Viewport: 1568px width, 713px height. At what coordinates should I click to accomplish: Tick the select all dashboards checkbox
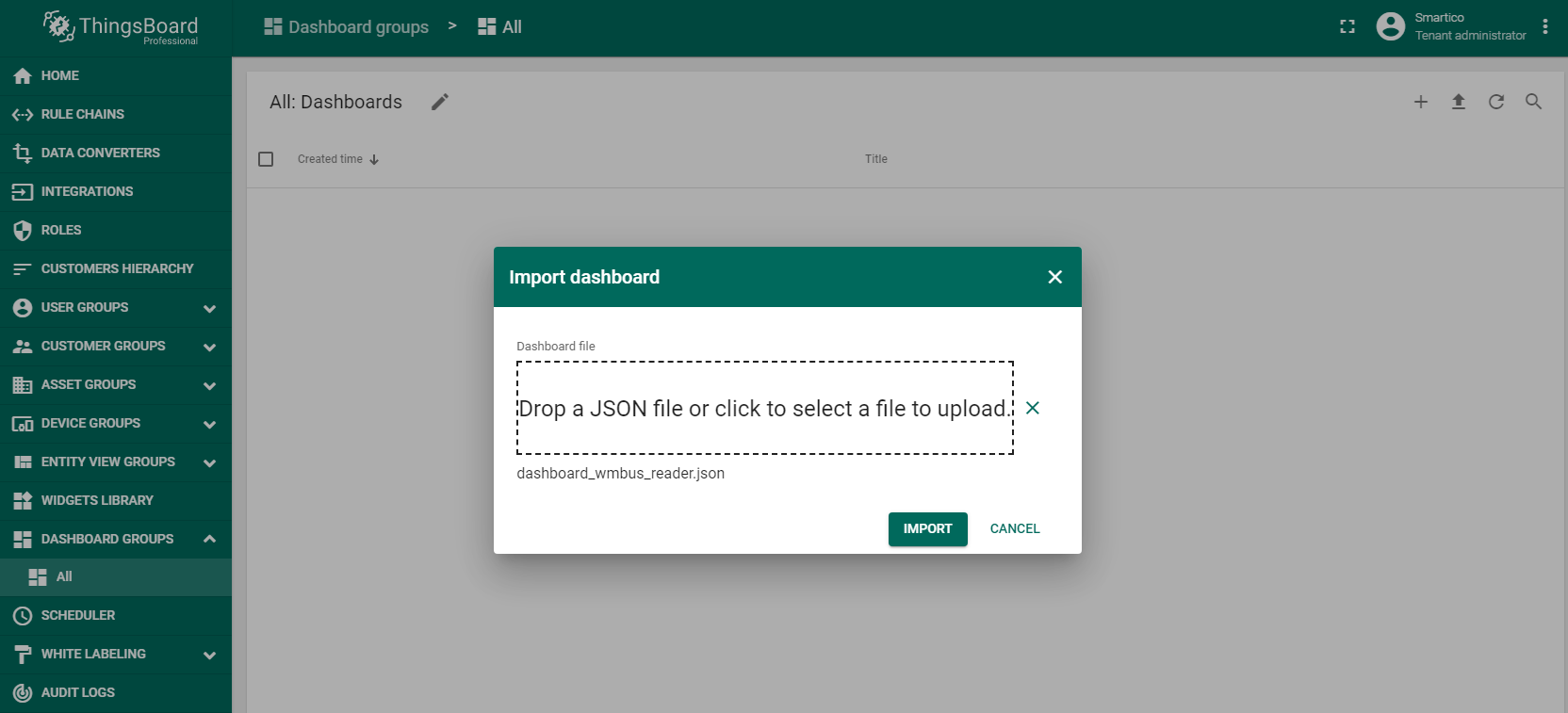pos(266,159)
